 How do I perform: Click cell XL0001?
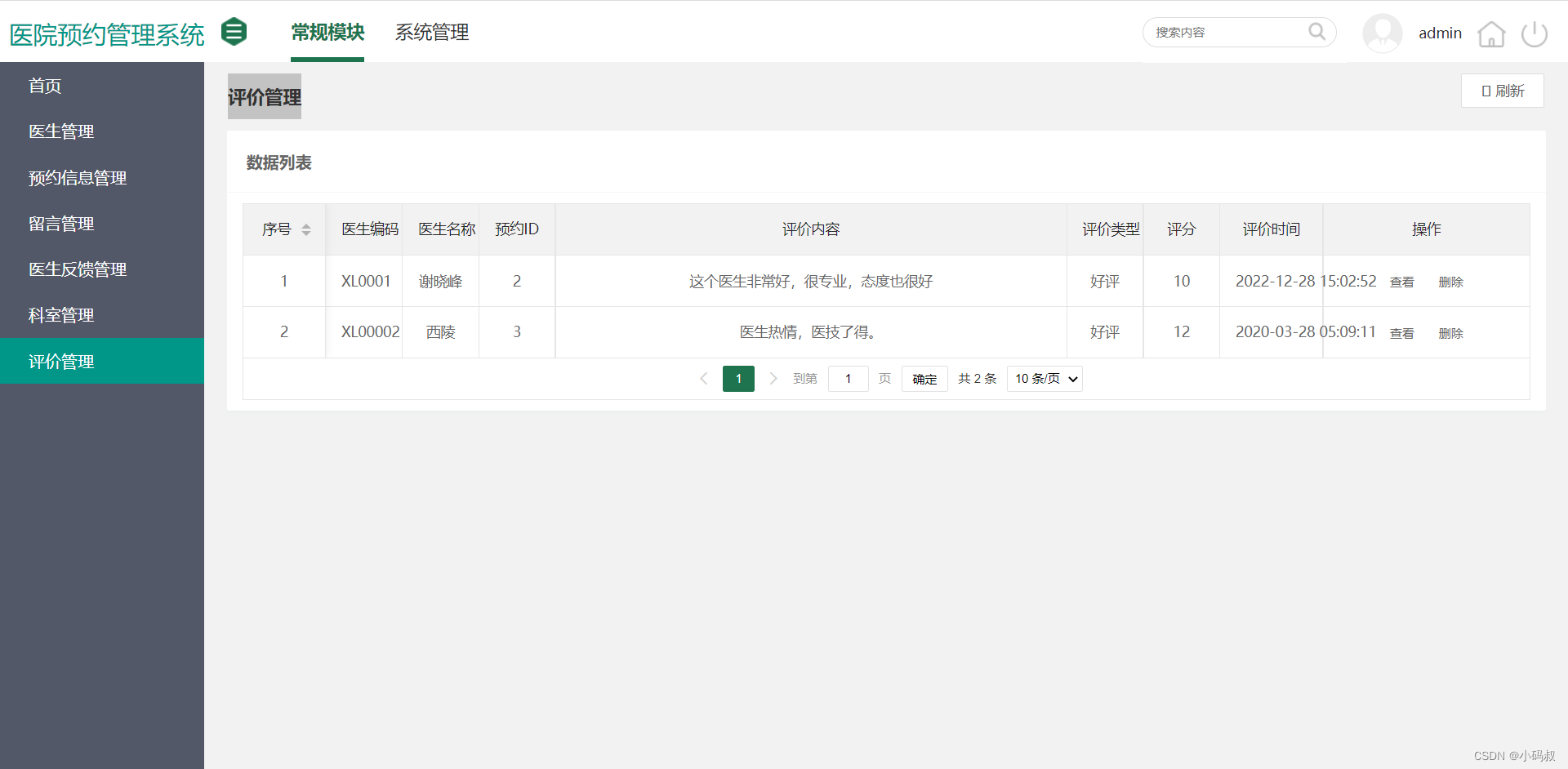(366, 281)
